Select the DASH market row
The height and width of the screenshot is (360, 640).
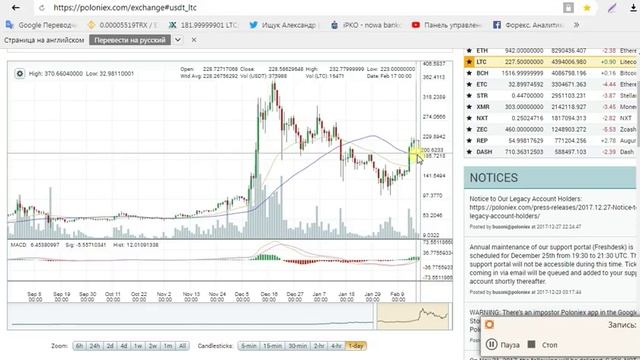[550, 152]
